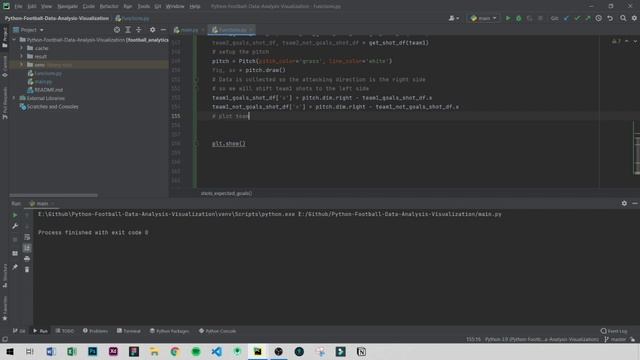Close the functions.py editor tab
This screenshot has height=360, width=640.
click(x=251, y=30)
